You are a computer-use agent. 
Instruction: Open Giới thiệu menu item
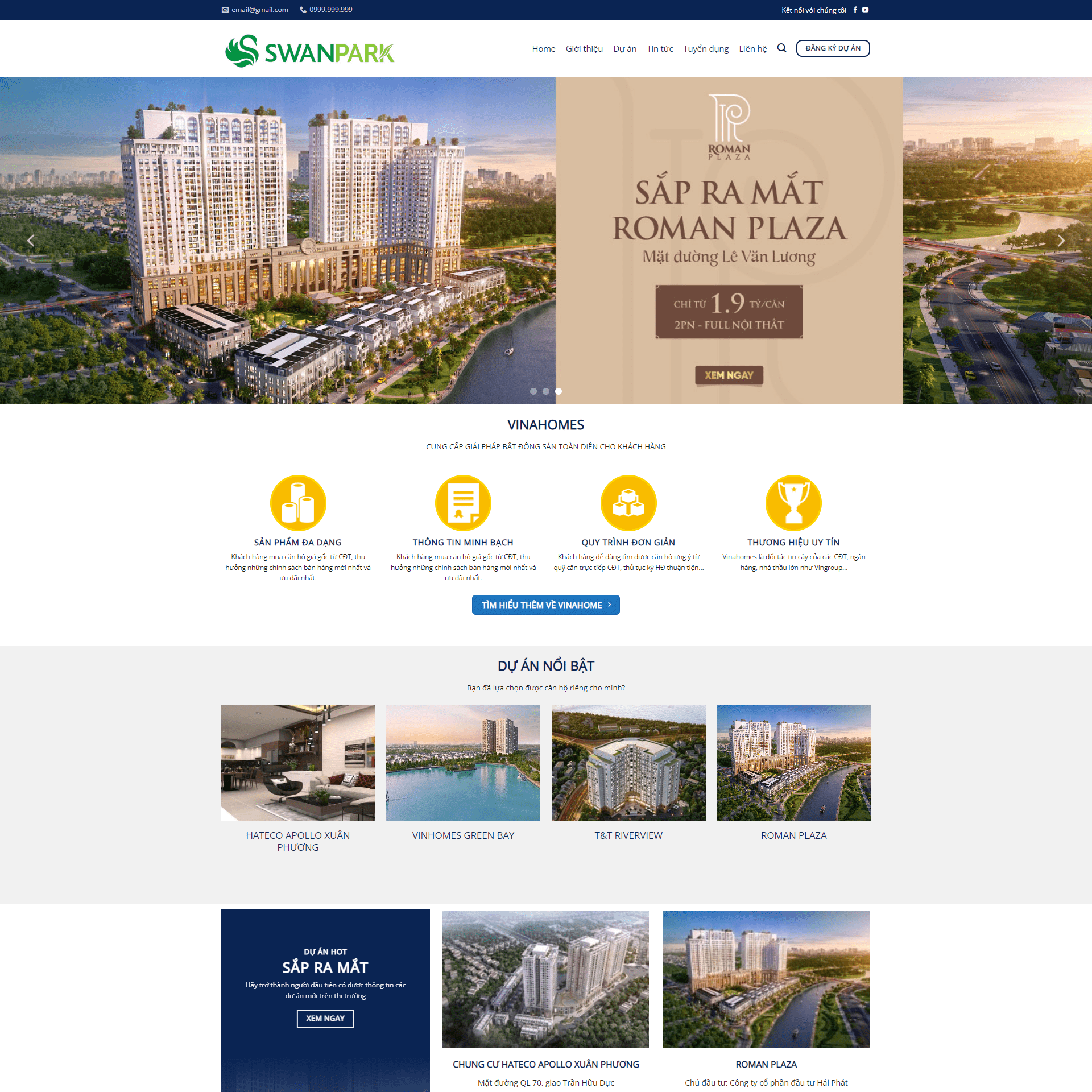(584, 49)
